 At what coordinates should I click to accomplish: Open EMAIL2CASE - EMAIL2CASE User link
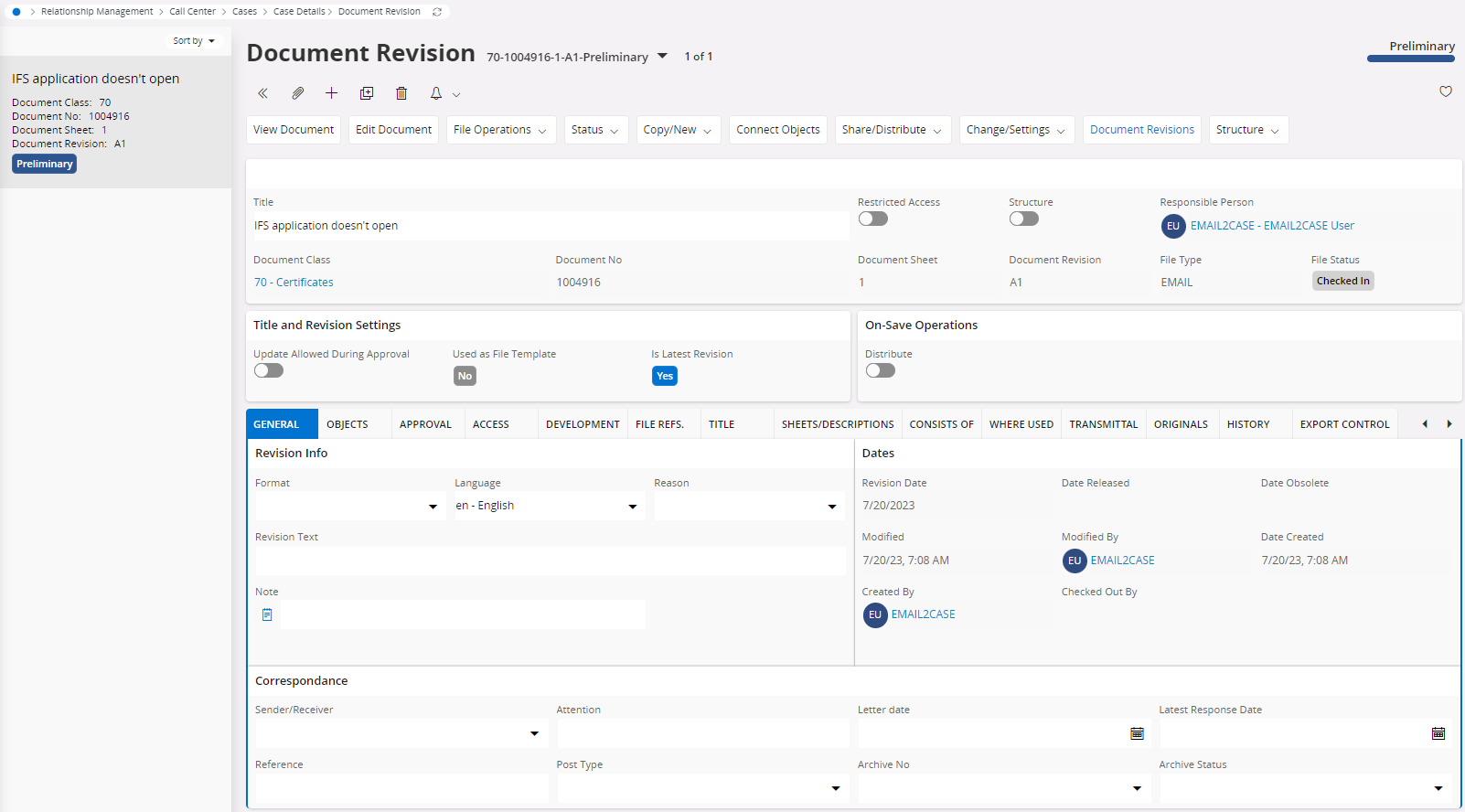pyautogui.click(x=1272, y=226)
